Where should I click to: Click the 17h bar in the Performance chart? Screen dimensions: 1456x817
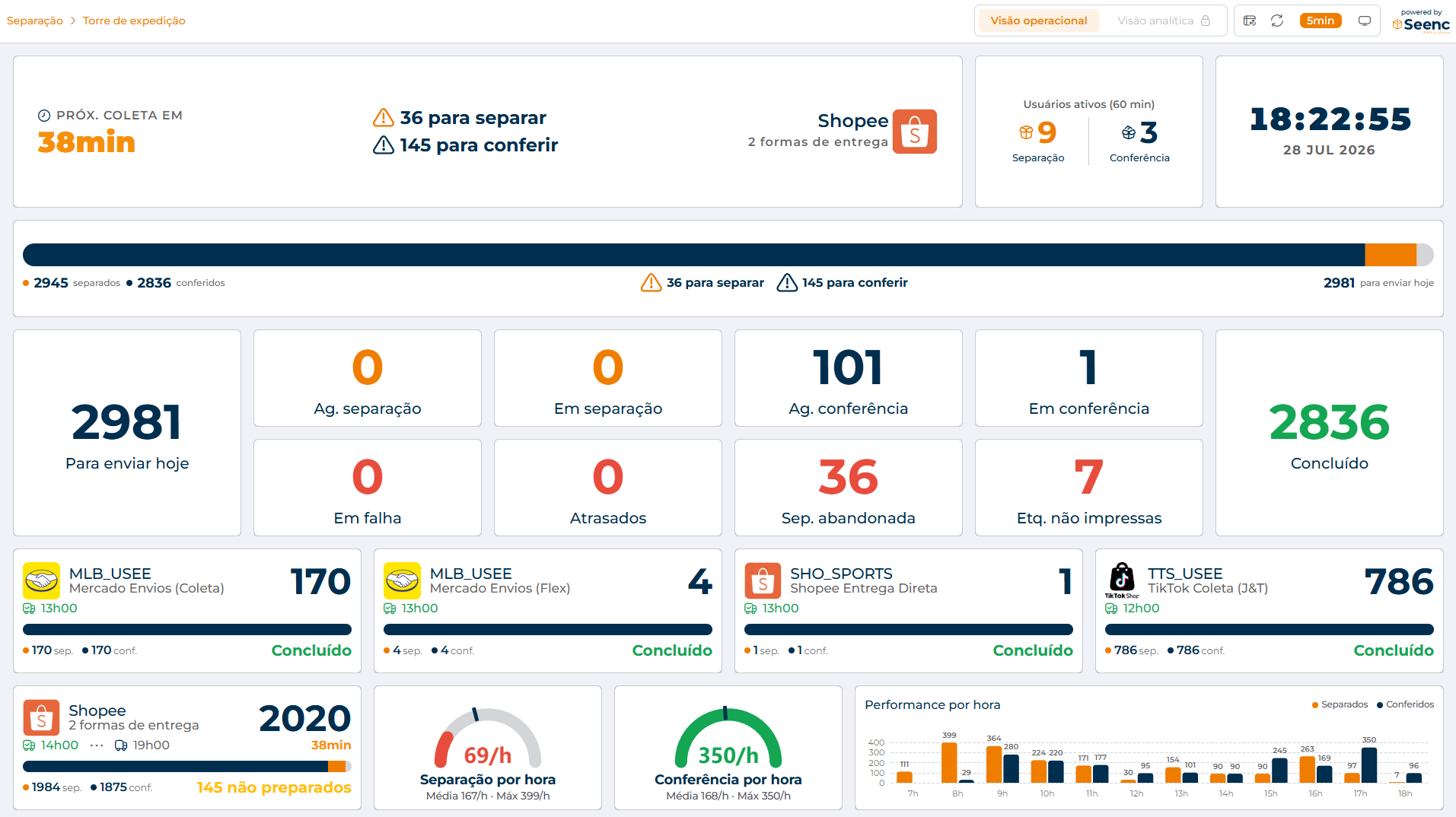coord(1360,765)
